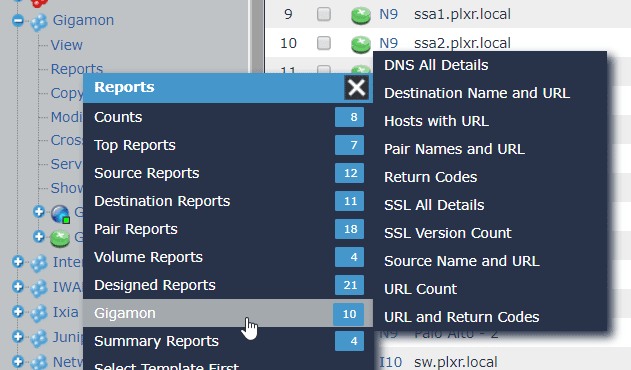The width and height of the screenshot is (631, 370).
Task: Run the Hosts with URL report
Action: pos(436,121)
